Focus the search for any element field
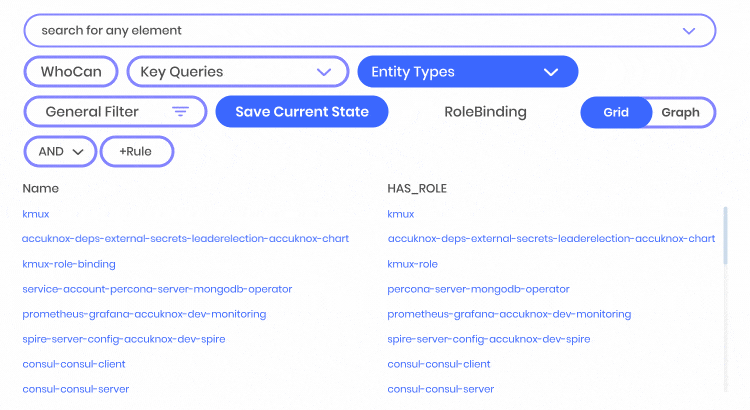 coord(350,31)
